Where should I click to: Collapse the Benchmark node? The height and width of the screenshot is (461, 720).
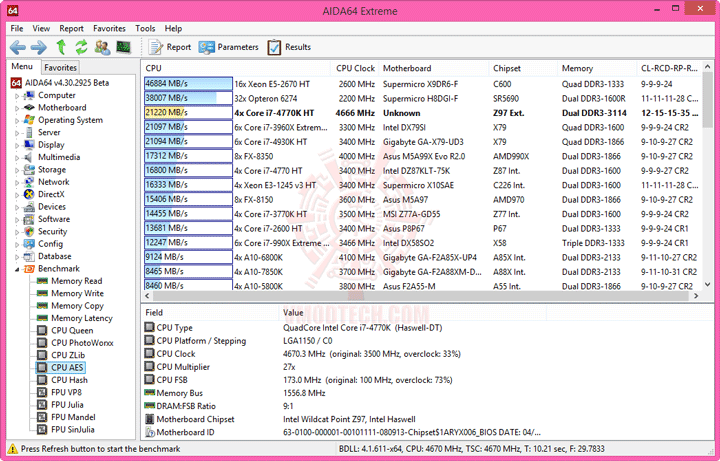pyautogui.click(x=17, y=270)
